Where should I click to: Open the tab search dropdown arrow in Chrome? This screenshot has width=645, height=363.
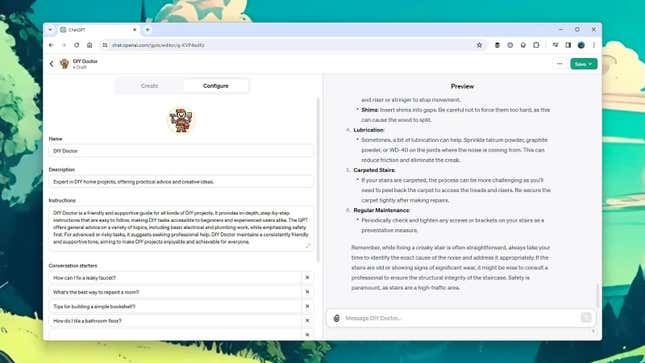[50, 30]
